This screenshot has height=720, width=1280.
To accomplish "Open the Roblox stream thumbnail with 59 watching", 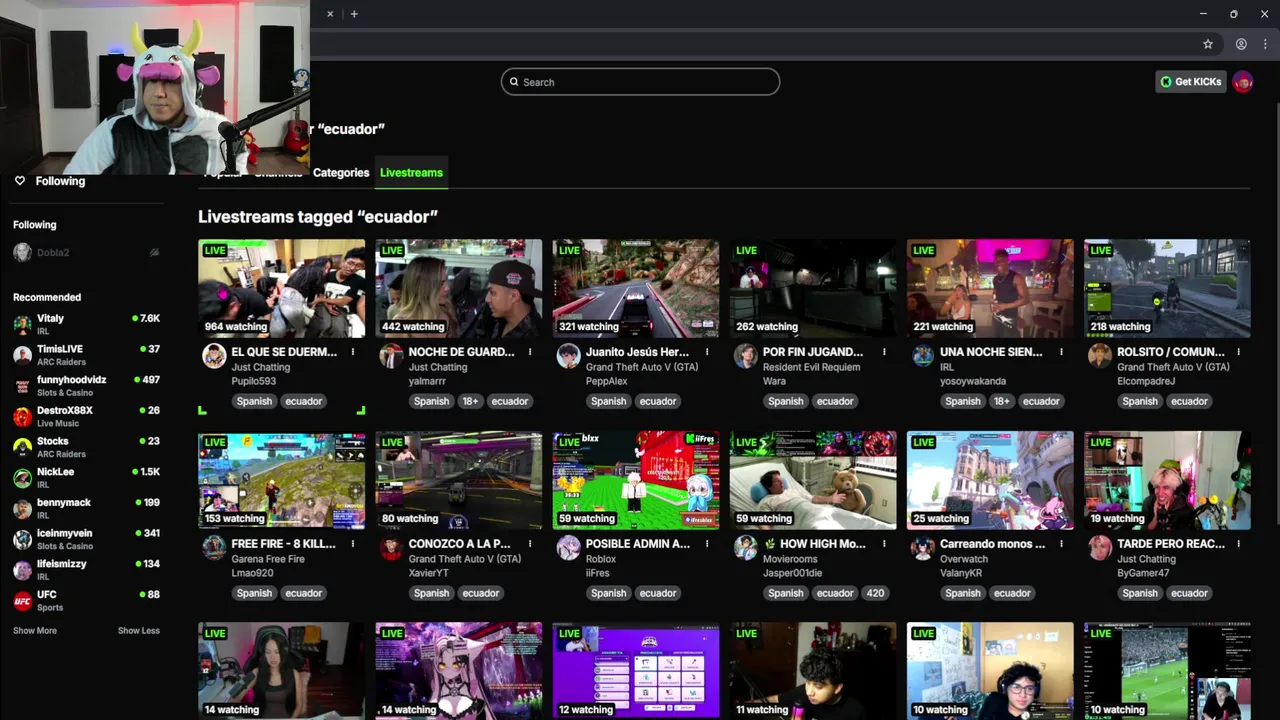I will point(635,480).
